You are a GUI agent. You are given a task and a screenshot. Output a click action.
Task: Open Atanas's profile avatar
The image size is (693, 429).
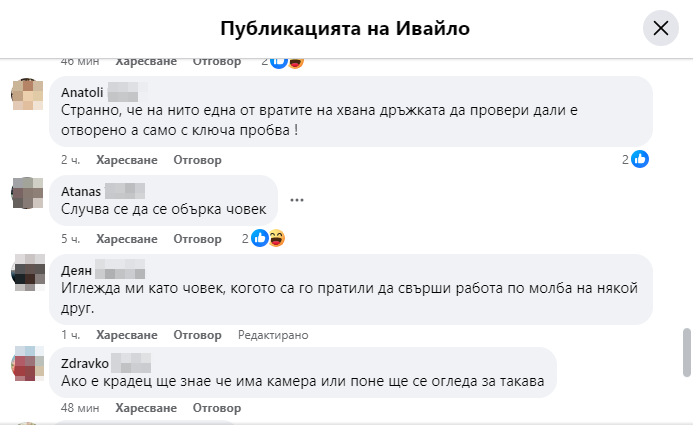(x=25, y=193)
